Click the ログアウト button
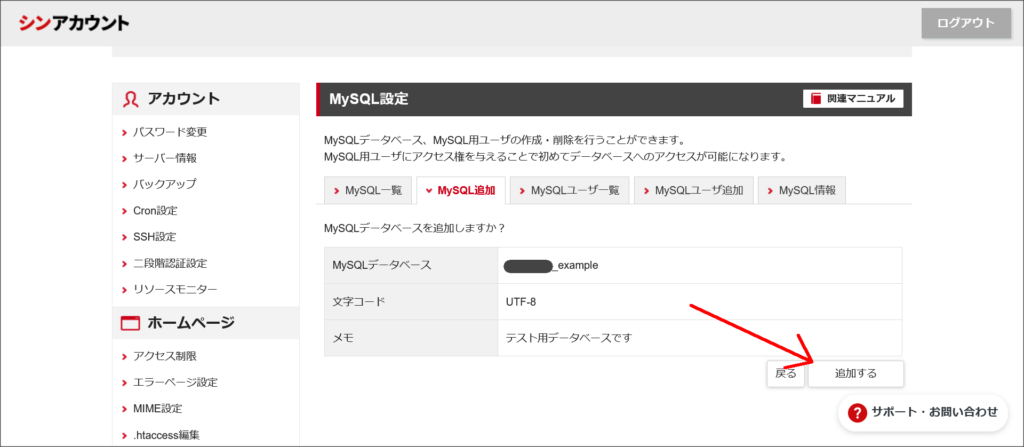Viewport: 1024px width, 447px height. [x=966, y=24]
